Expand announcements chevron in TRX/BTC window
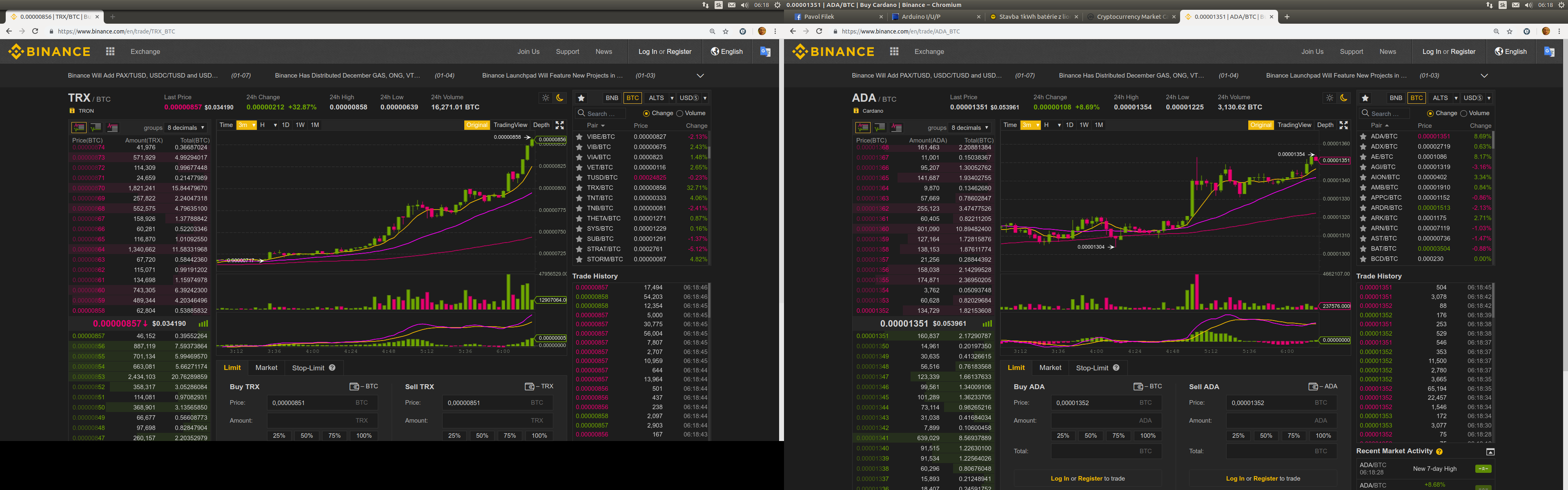This screenshot has height=490, width=1568. click(700, 76)
